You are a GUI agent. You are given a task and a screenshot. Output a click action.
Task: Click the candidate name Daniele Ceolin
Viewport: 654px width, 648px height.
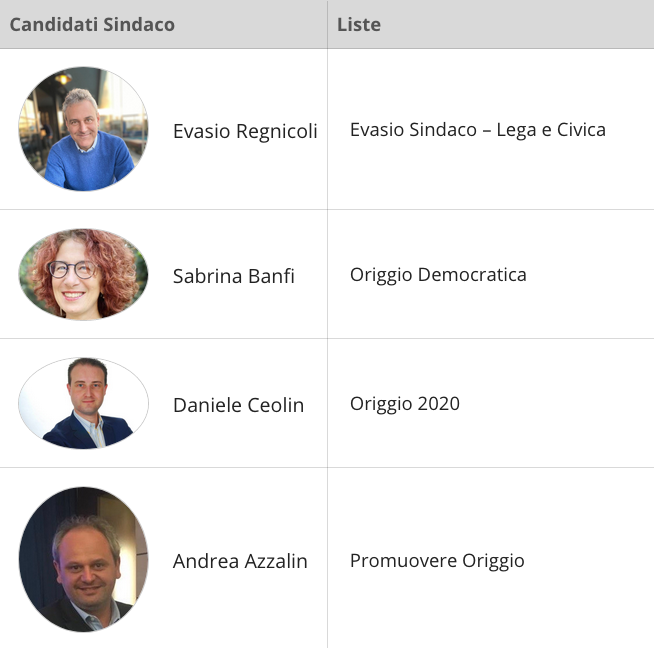[239, 405]
